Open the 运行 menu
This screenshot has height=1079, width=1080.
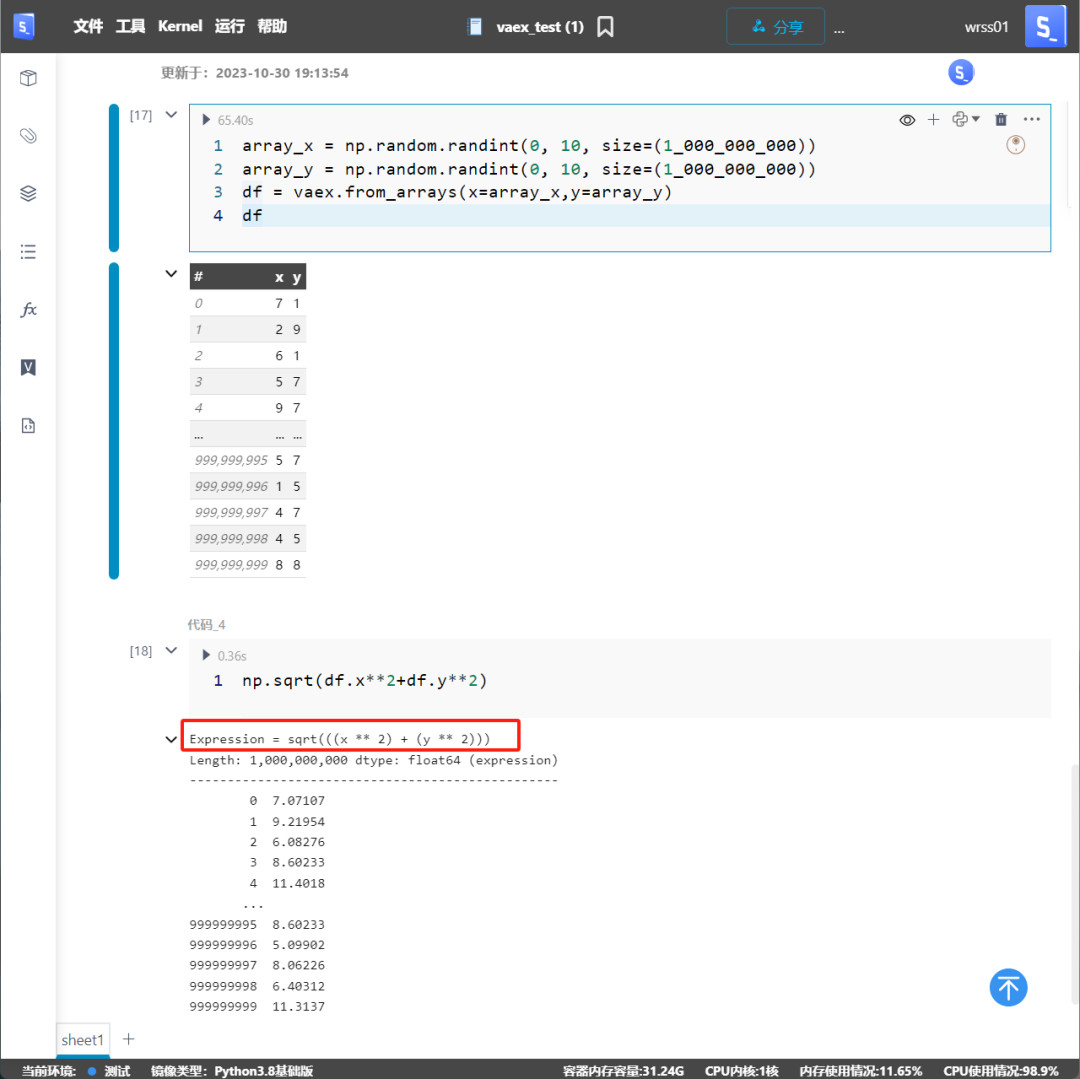(x=229, y=26)
